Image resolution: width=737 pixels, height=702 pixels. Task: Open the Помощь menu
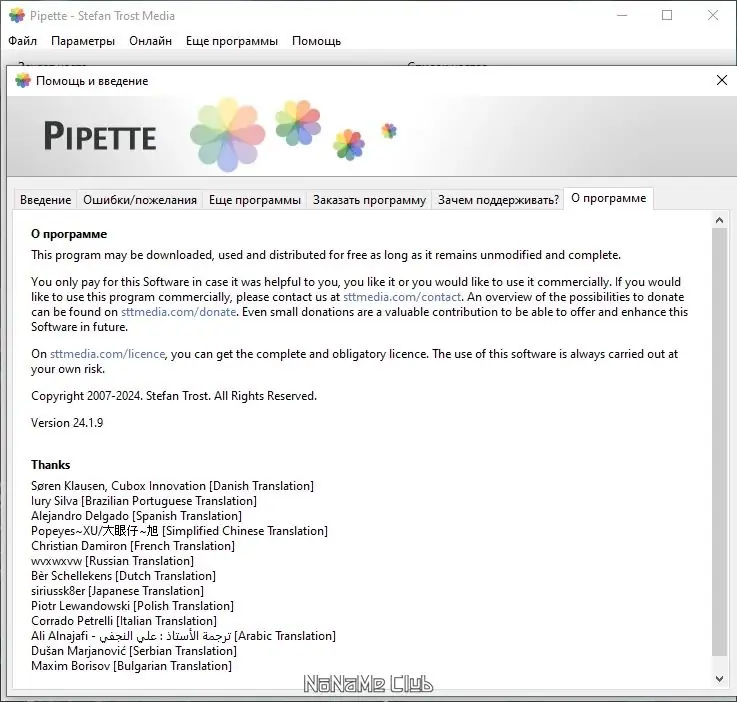[316, 41]
